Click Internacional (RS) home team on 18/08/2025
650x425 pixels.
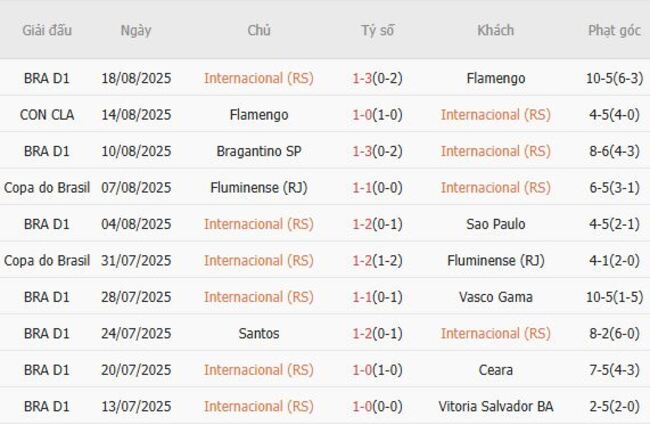[x=258, y=78]
